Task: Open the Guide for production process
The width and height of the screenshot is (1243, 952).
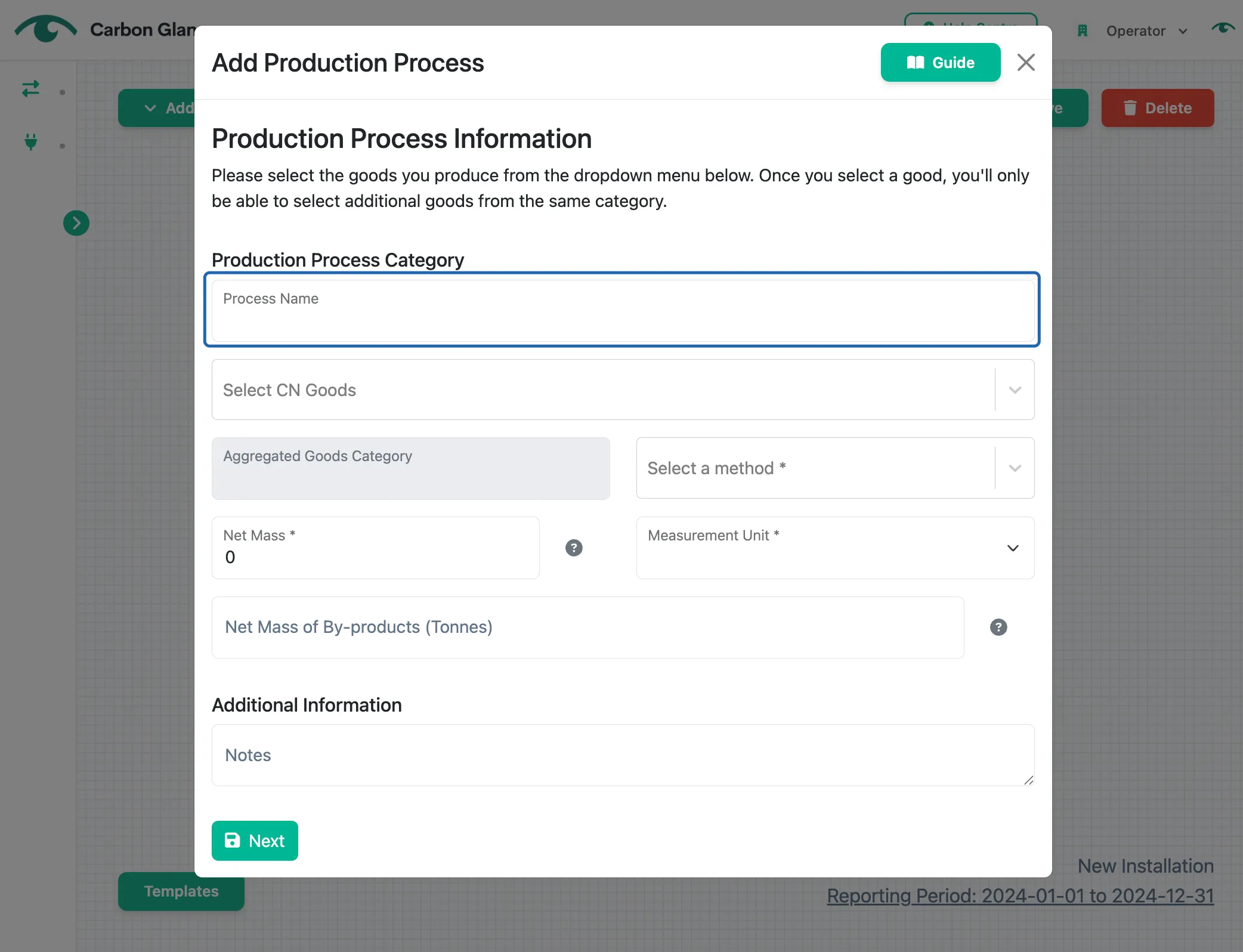Action: [940, 63]
